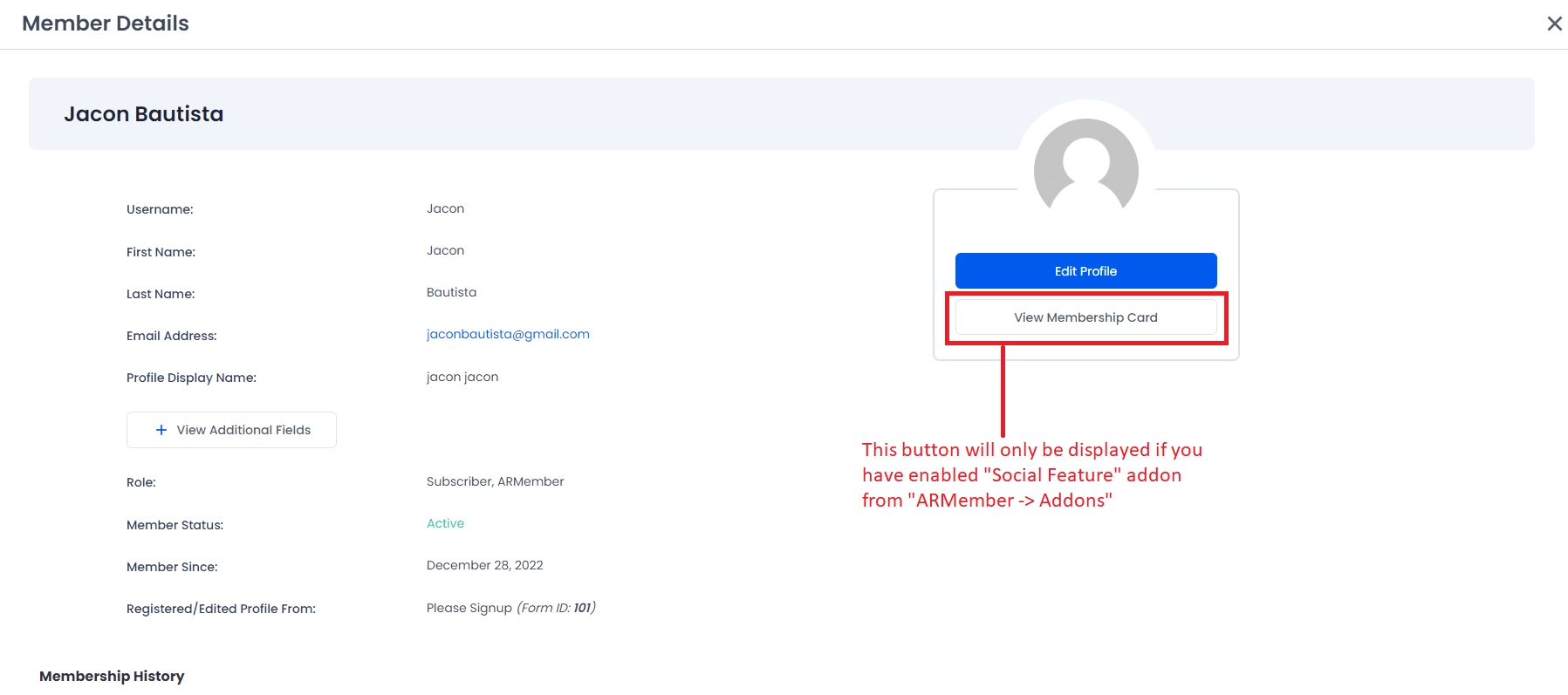Click the Username: label
1568x695 pixels.
(160, 209)
